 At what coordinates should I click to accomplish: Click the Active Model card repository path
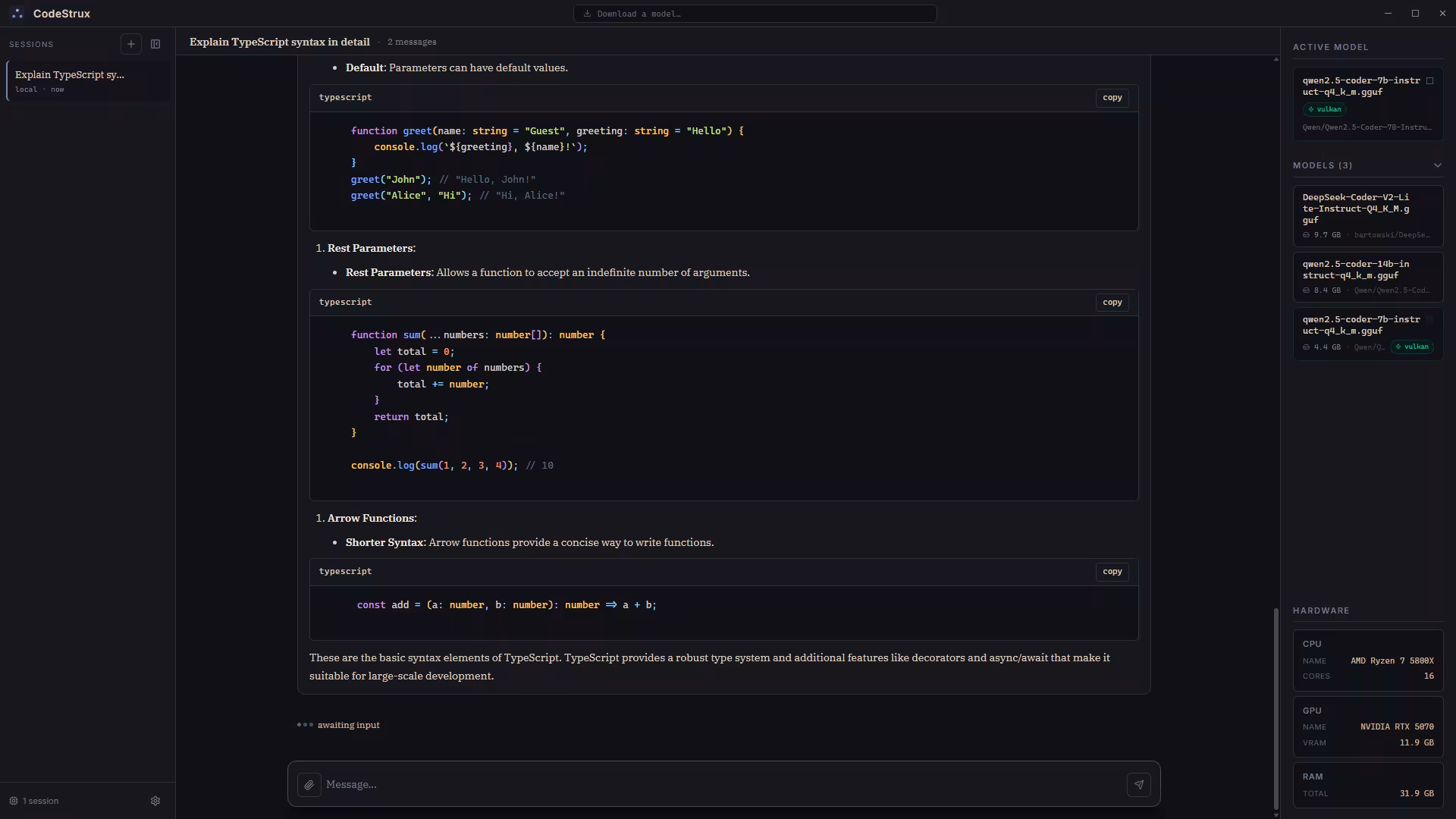(1367, 127)
